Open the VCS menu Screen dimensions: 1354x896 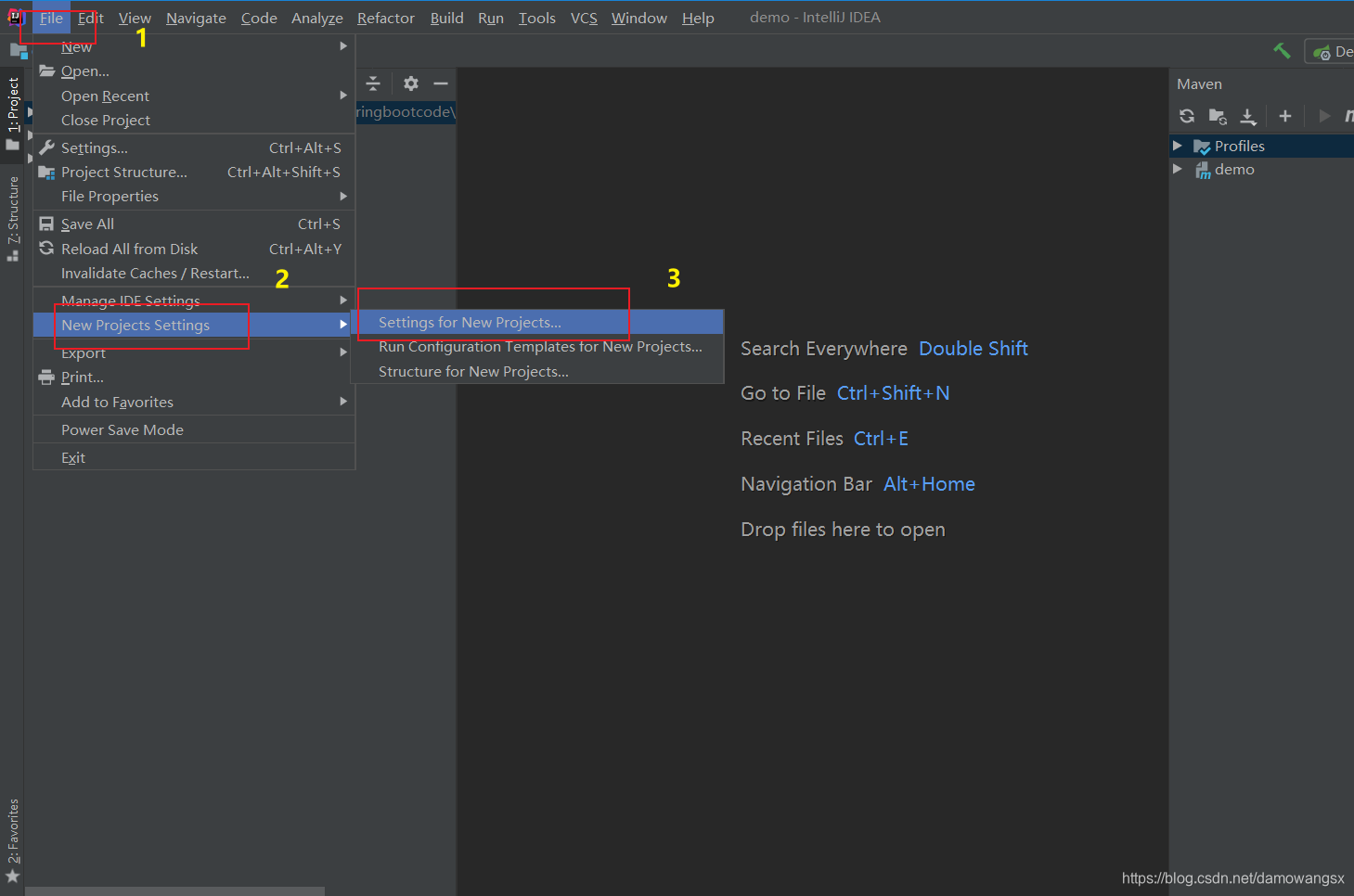point(584,18)
